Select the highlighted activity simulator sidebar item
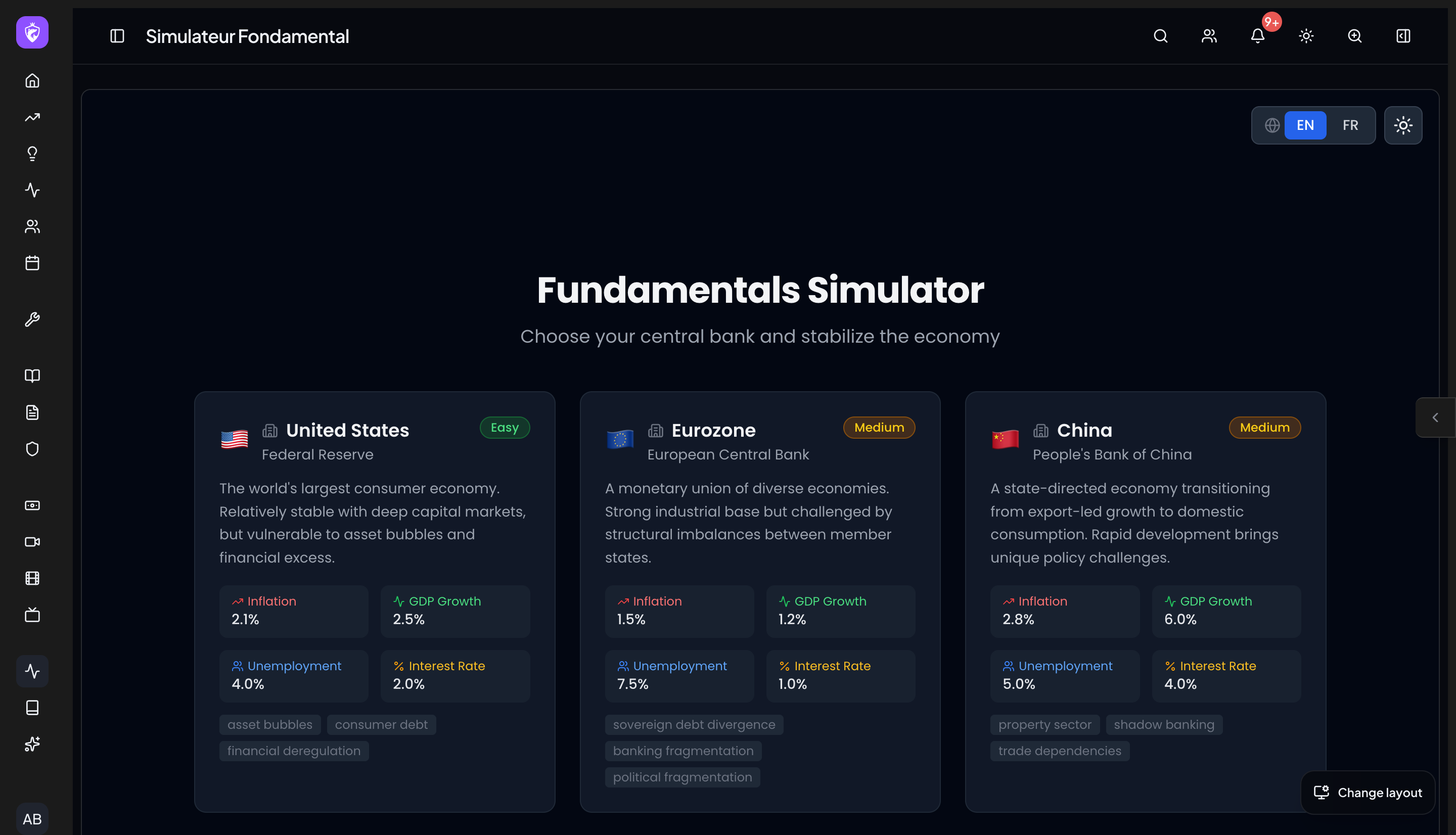Image resolution: width=1456 pixels, height=835 pixels. point(32,671)
